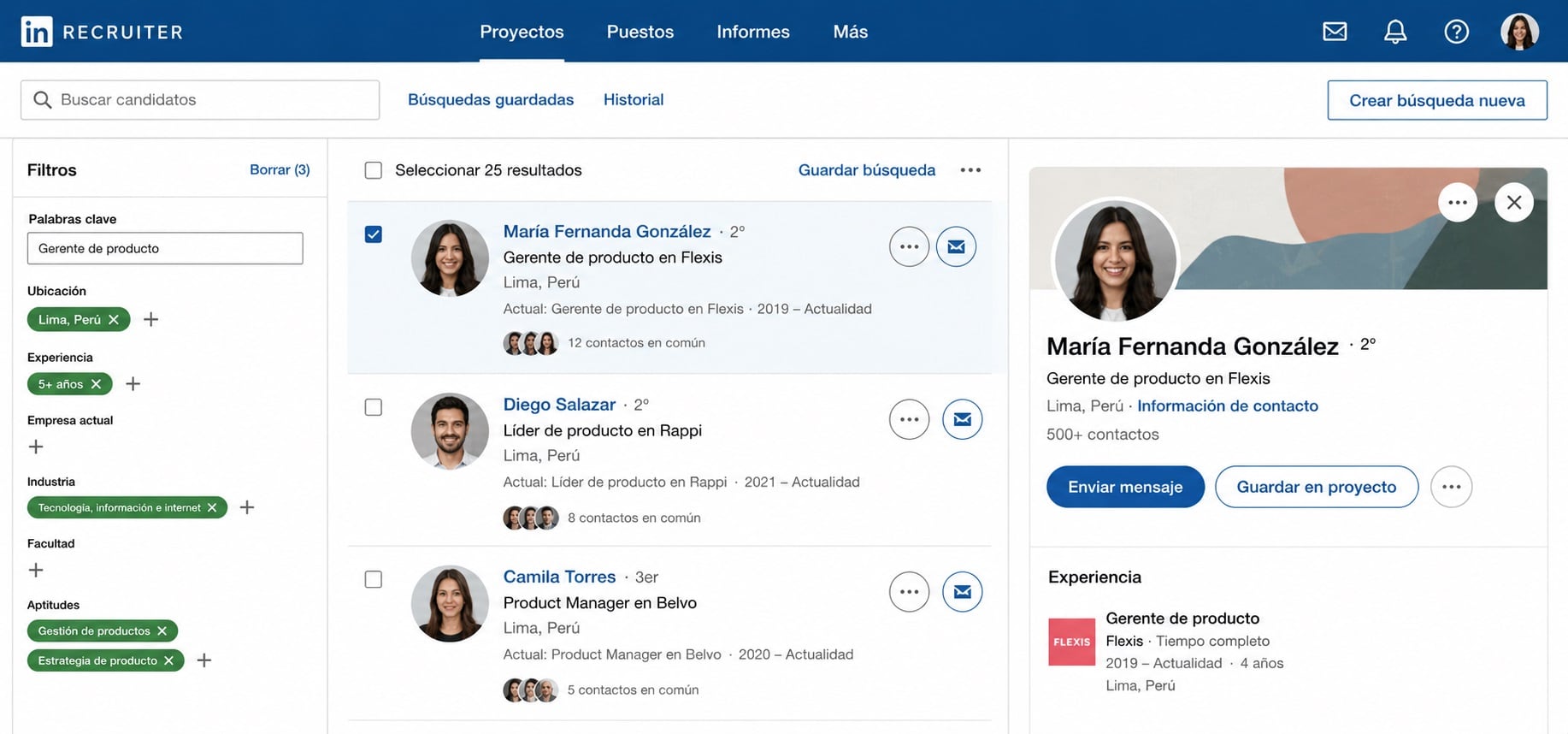Click Guardar búsqueda

[x=867, y=170]
